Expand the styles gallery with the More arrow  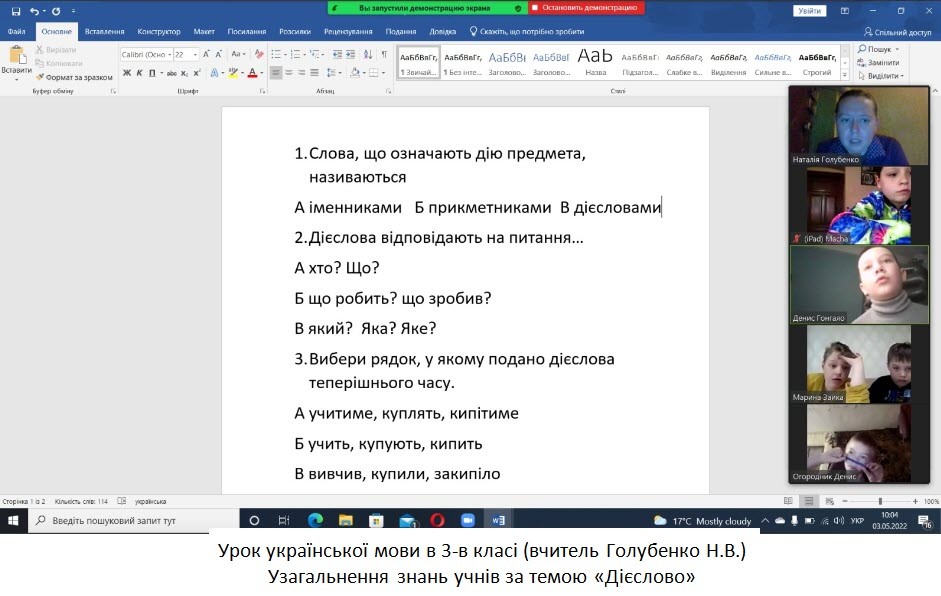(x=846, y=75)
